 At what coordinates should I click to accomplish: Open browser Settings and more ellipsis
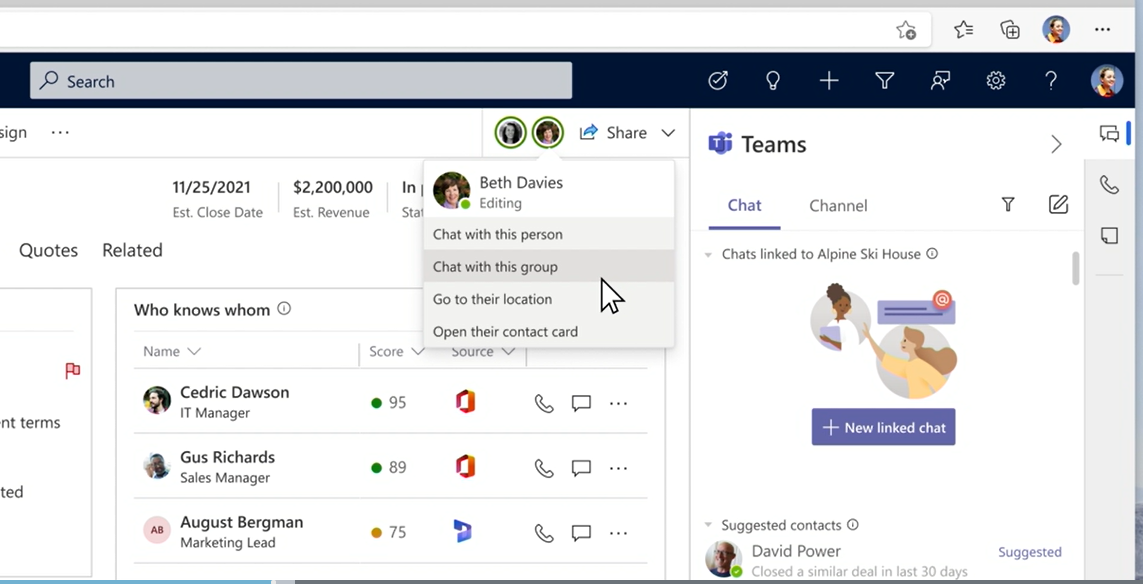[x=1102, y=30]
